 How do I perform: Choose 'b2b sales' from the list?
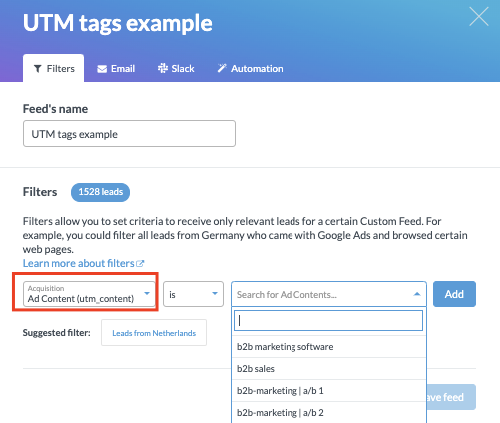pyautogui.click(x=329, y=369)
